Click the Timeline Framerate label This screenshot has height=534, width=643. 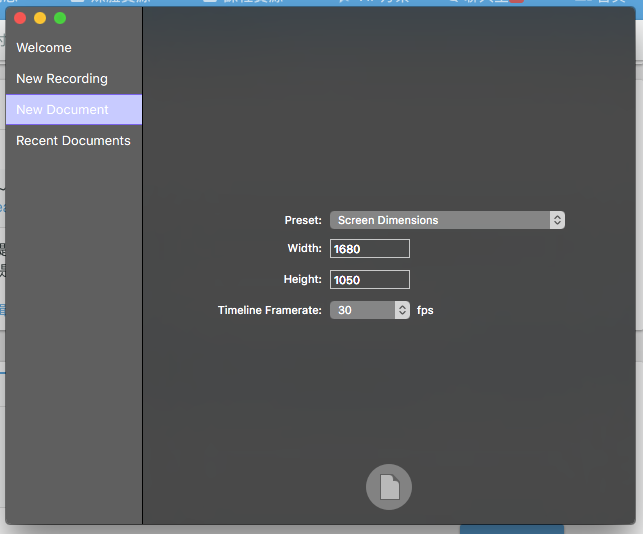coord(269,310)
